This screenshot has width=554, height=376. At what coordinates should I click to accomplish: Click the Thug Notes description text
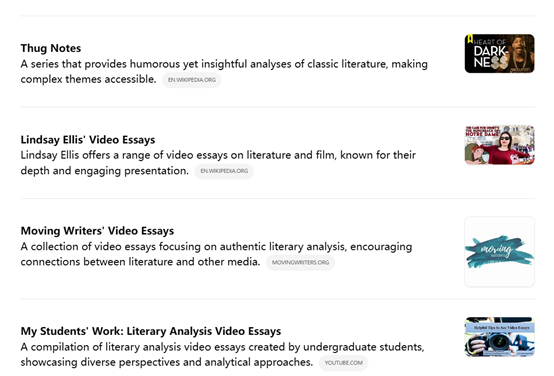[224, 71]
